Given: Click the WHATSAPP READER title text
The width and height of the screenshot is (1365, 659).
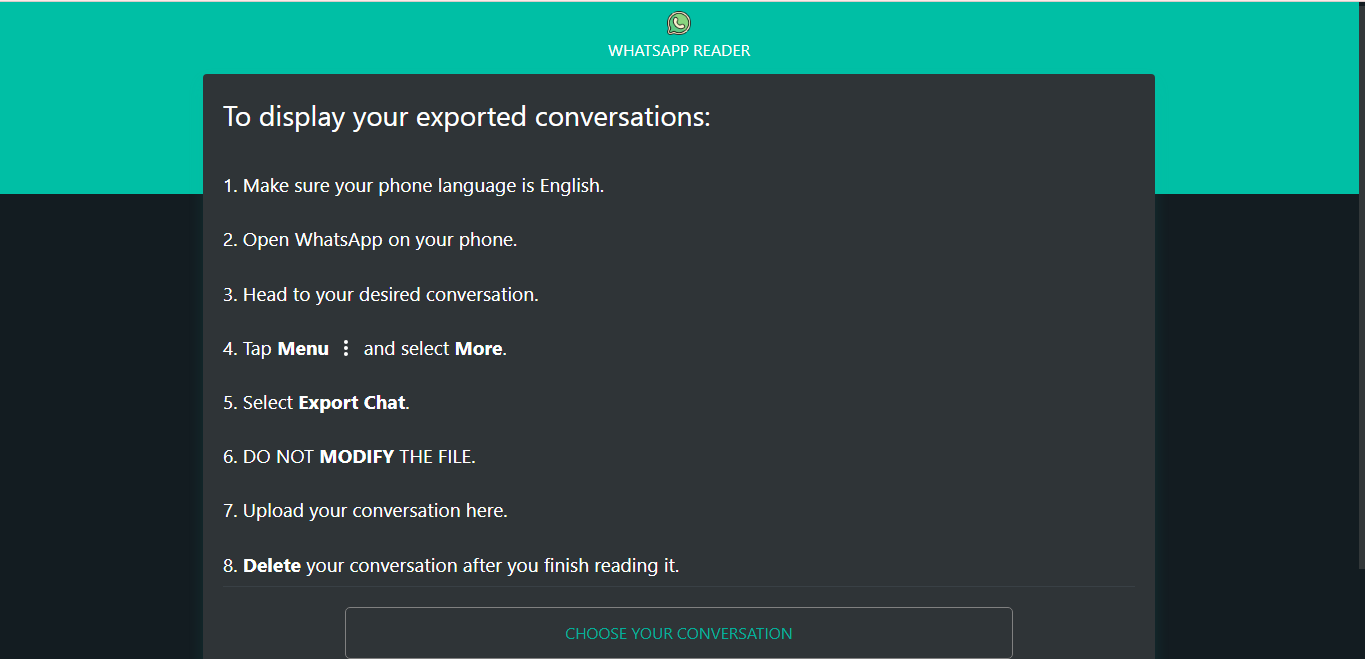Looking at the screenshot, I should point(679,51).
